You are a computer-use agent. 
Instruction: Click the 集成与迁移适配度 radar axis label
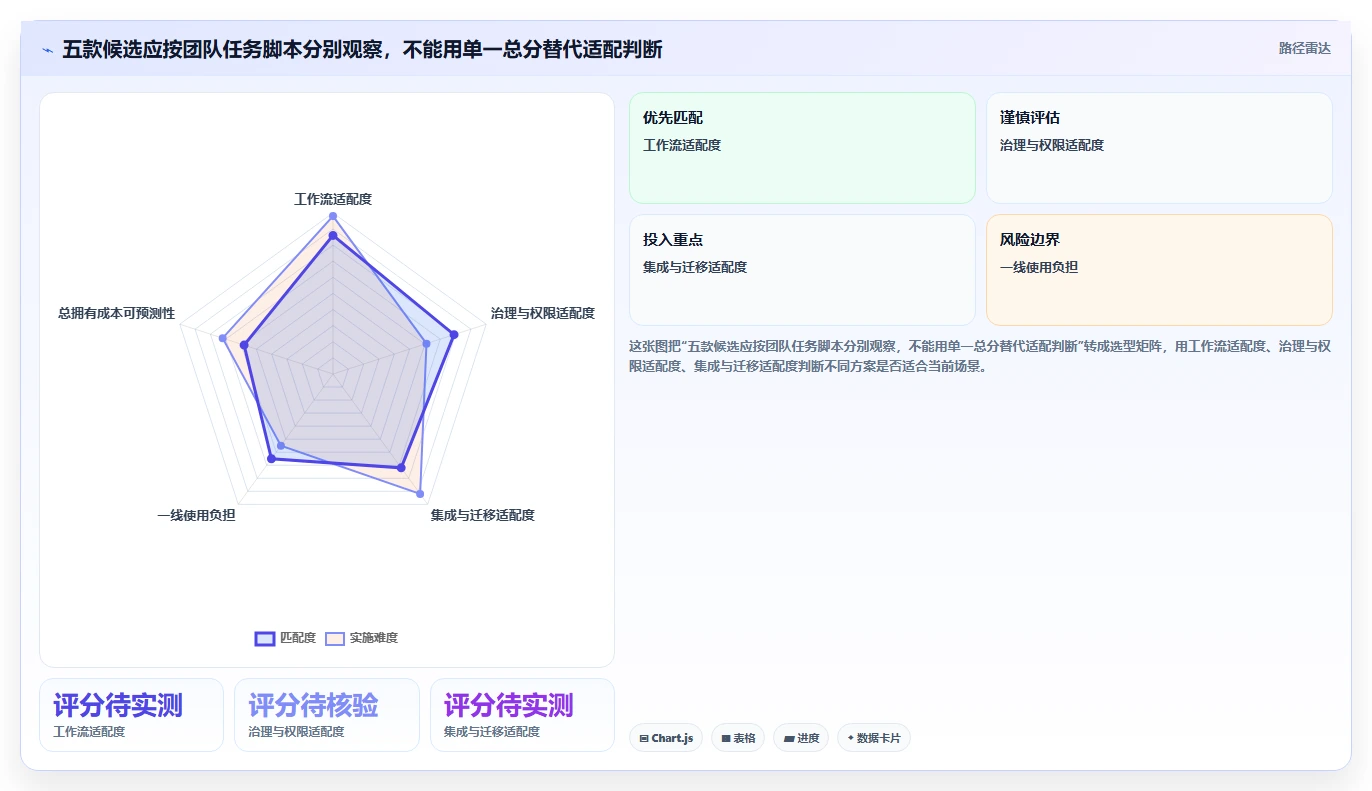tap(483, 515)
